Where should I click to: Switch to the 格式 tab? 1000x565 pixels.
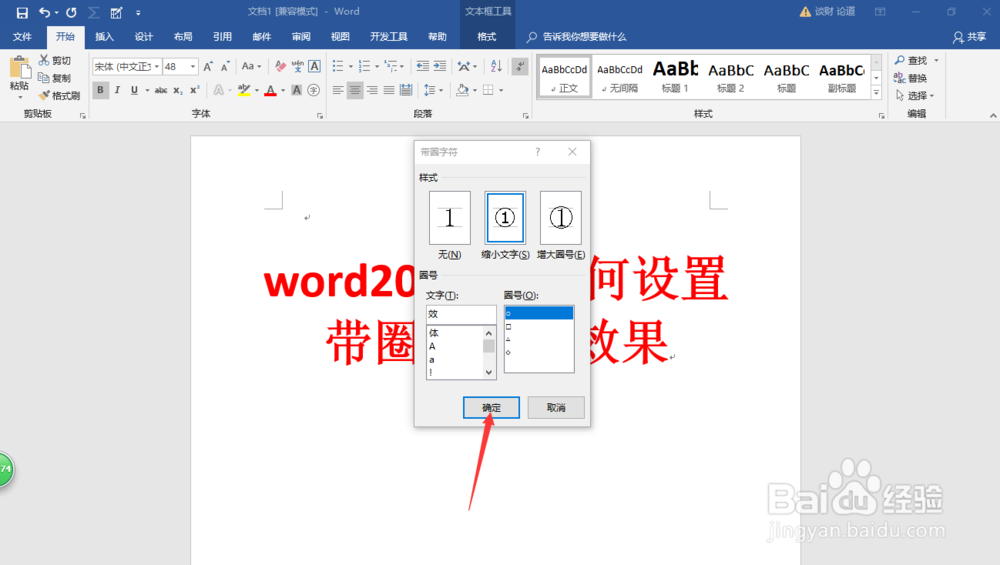[487, 36]
